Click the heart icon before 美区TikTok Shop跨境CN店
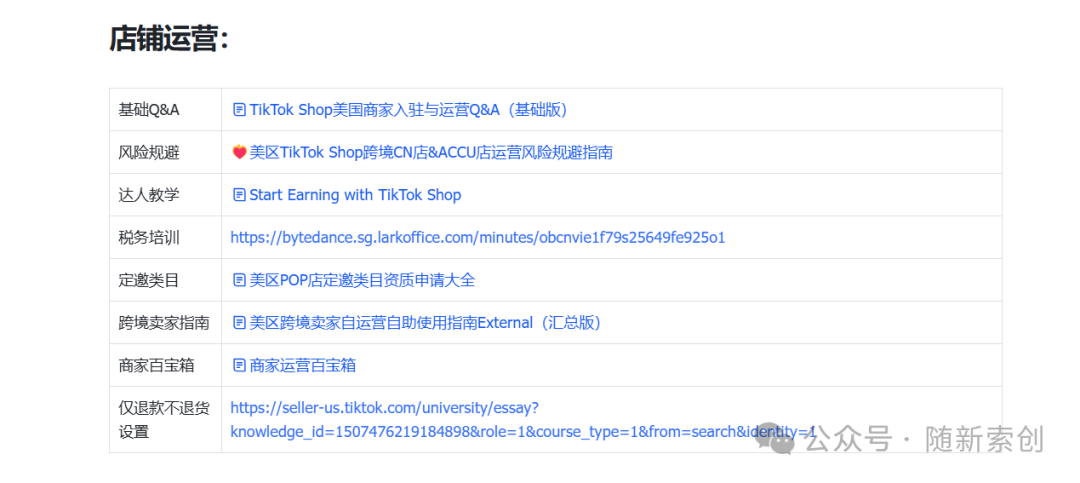 240,153
